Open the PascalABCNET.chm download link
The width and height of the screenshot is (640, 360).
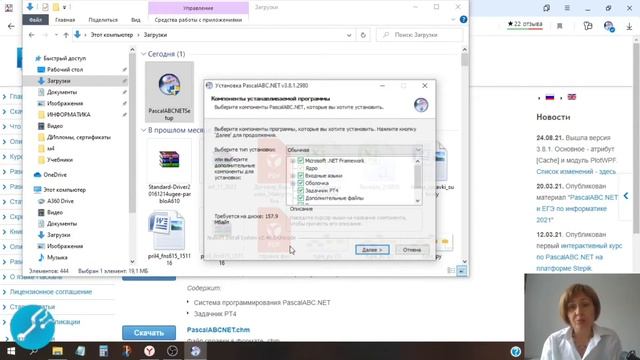tap(218, 330)
